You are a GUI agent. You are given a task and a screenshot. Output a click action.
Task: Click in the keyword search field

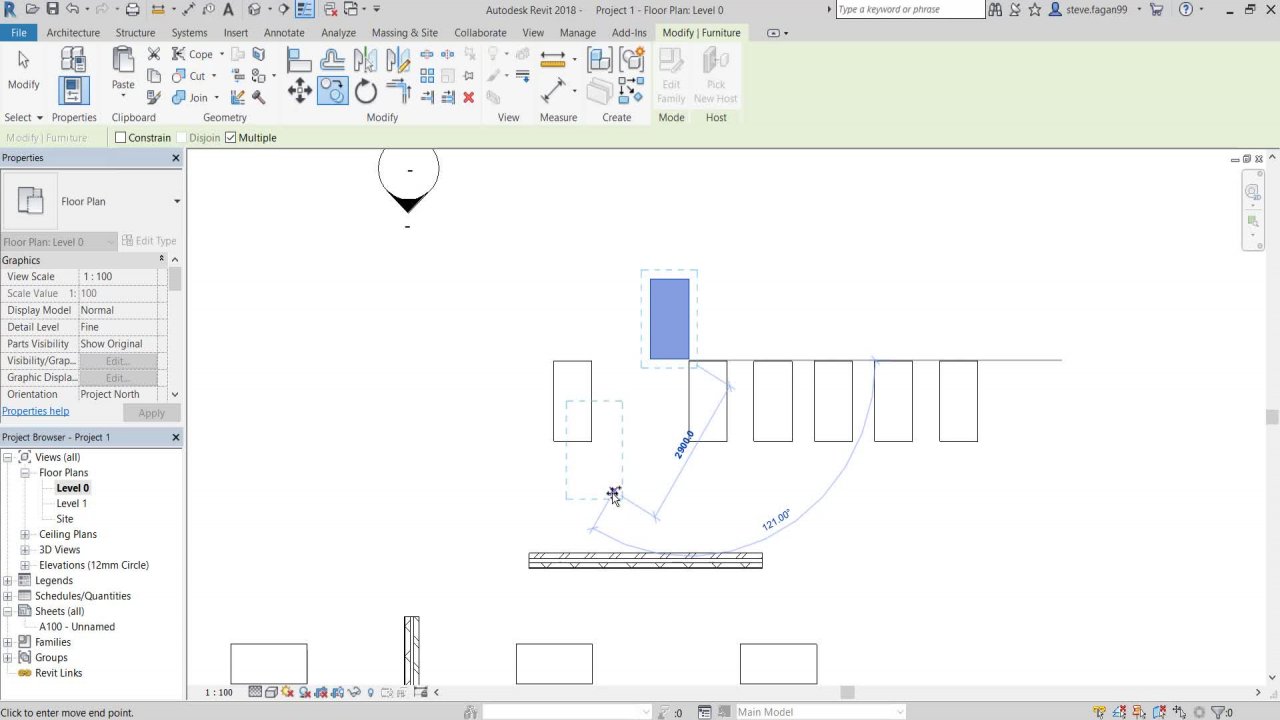pos(909,9)
